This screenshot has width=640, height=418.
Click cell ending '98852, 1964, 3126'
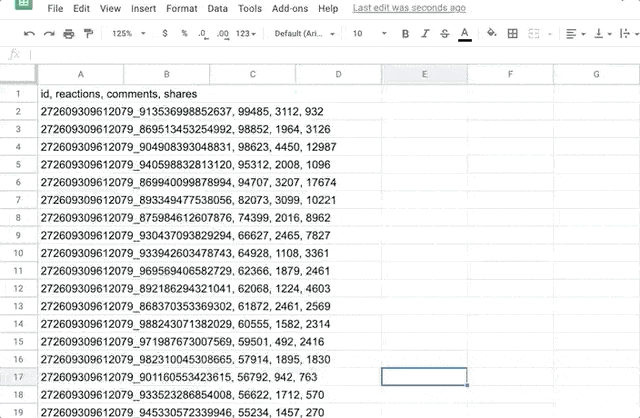[x=80, y=129]
